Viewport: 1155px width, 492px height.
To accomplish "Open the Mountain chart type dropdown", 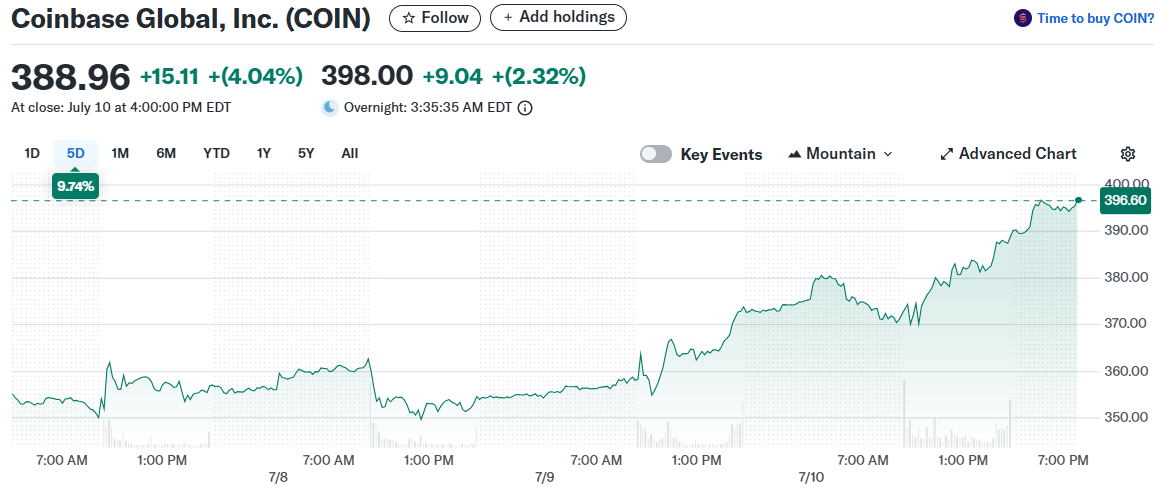I will tap(840, 154).
